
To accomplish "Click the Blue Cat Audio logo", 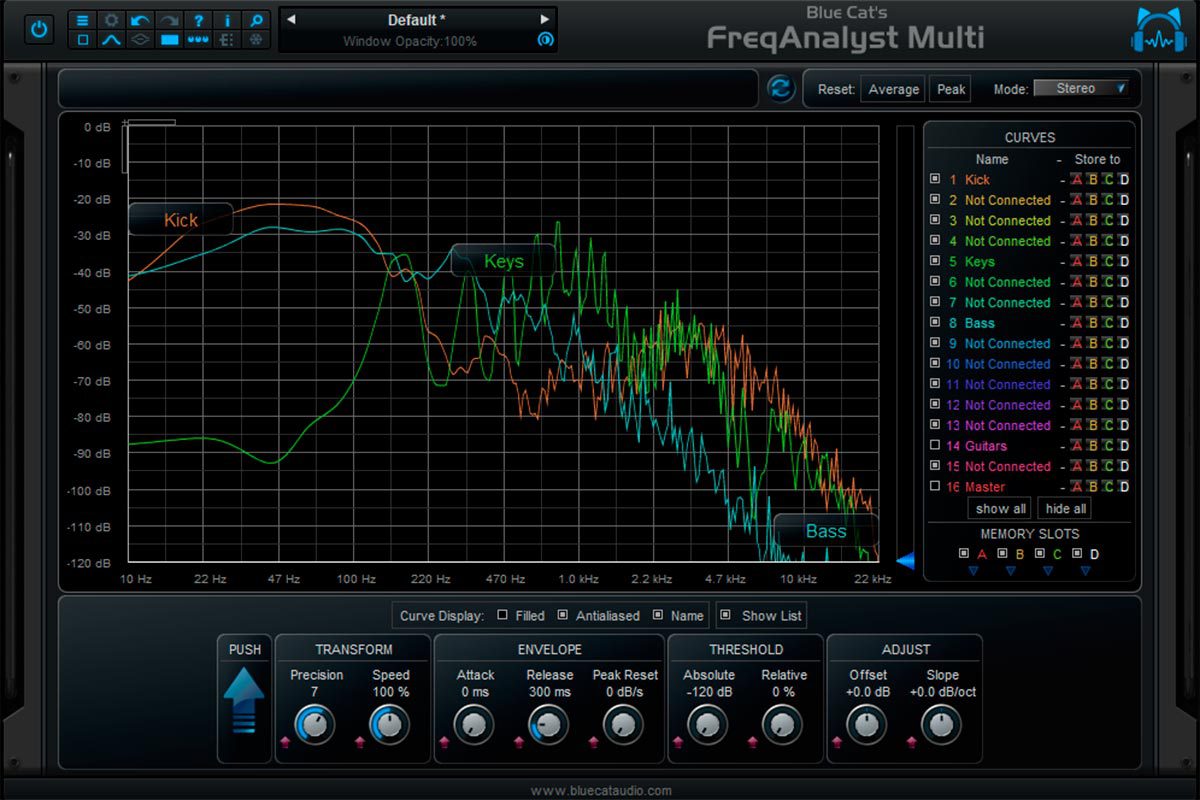I will point(1158,32).
